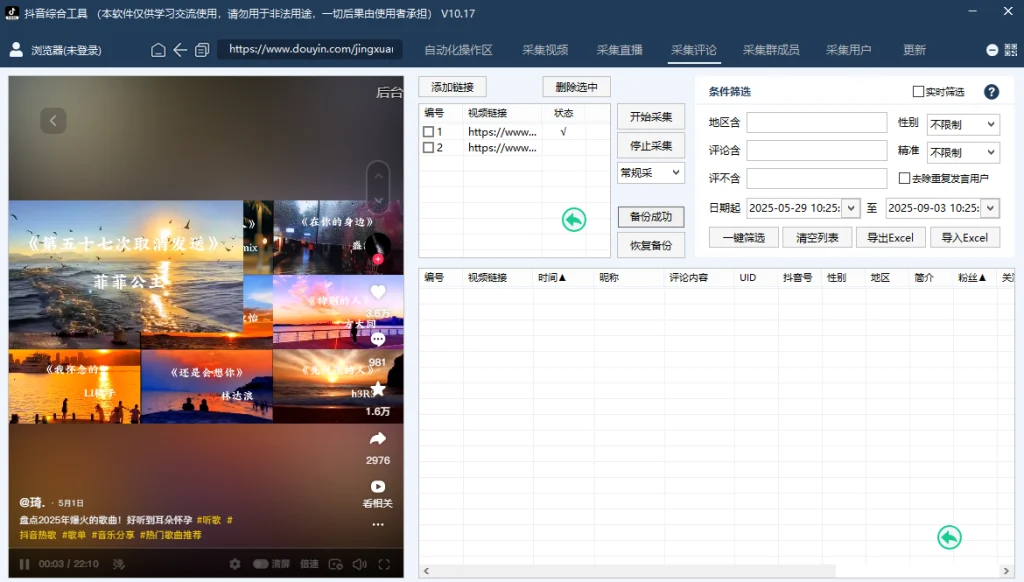Switch to the 采集评论 tab
1024x582 pixels.
tap(694, 50)
